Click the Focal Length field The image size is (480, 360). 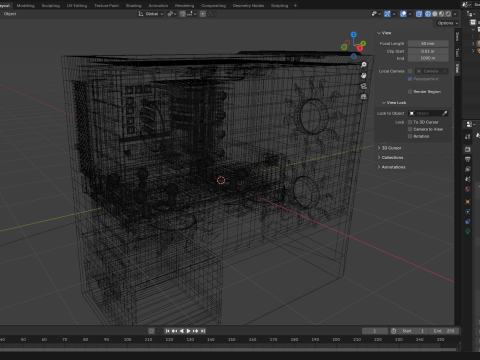[x=428, y=44]
